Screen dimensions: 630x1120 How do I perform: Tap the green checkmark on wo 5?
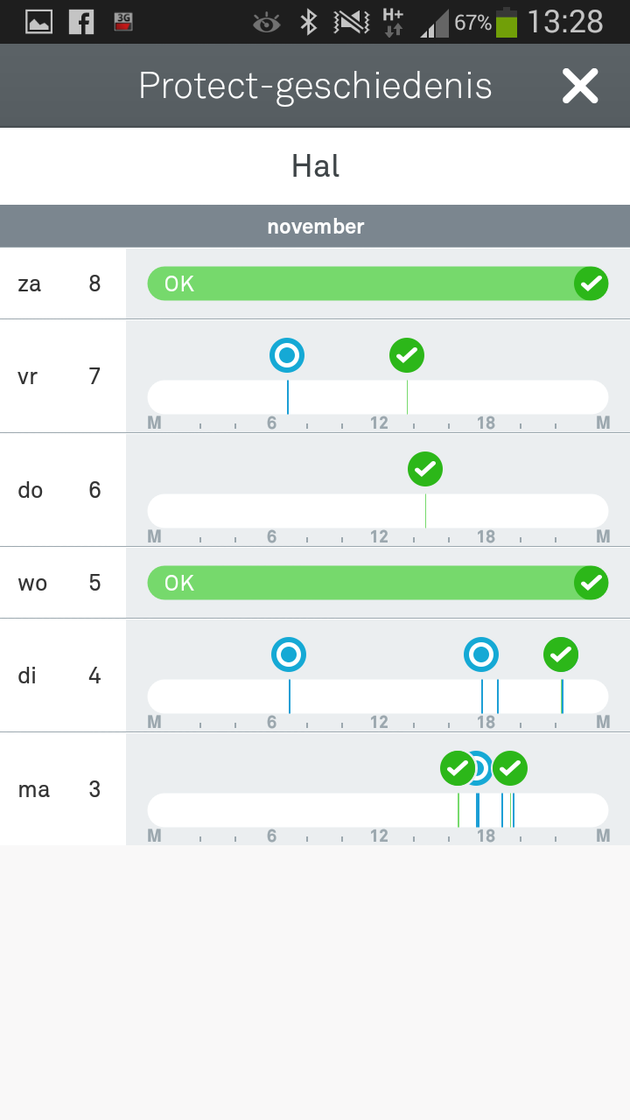pyautogui.click(x=591, y=583)
